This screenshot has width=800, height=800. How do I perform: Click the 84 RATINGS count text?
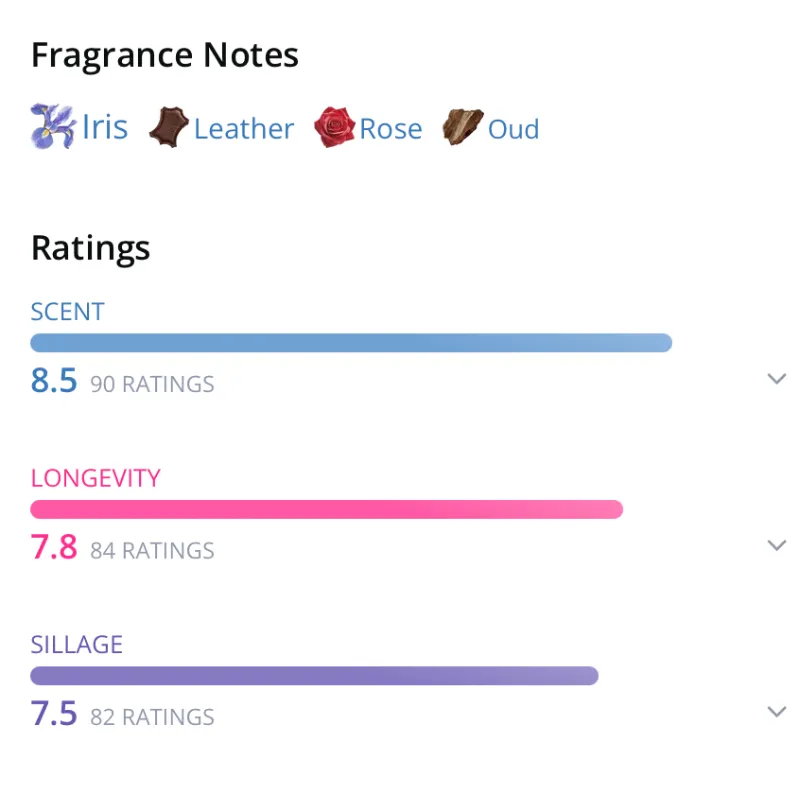152,550
